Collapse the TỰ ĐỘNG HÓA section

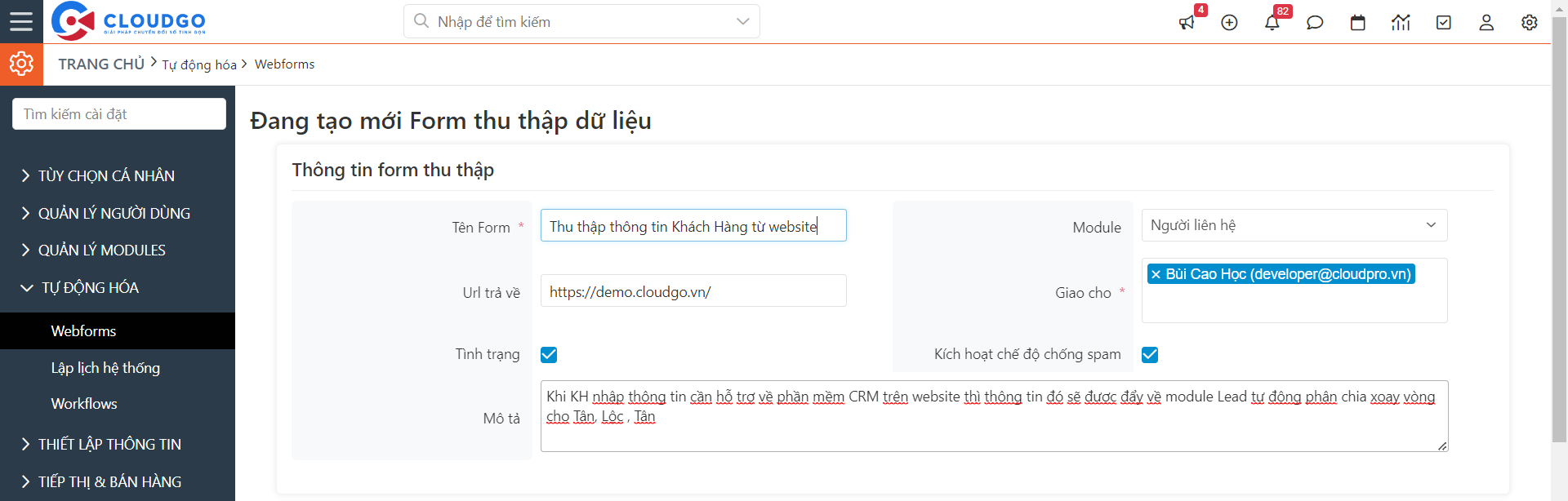(90, 287)
